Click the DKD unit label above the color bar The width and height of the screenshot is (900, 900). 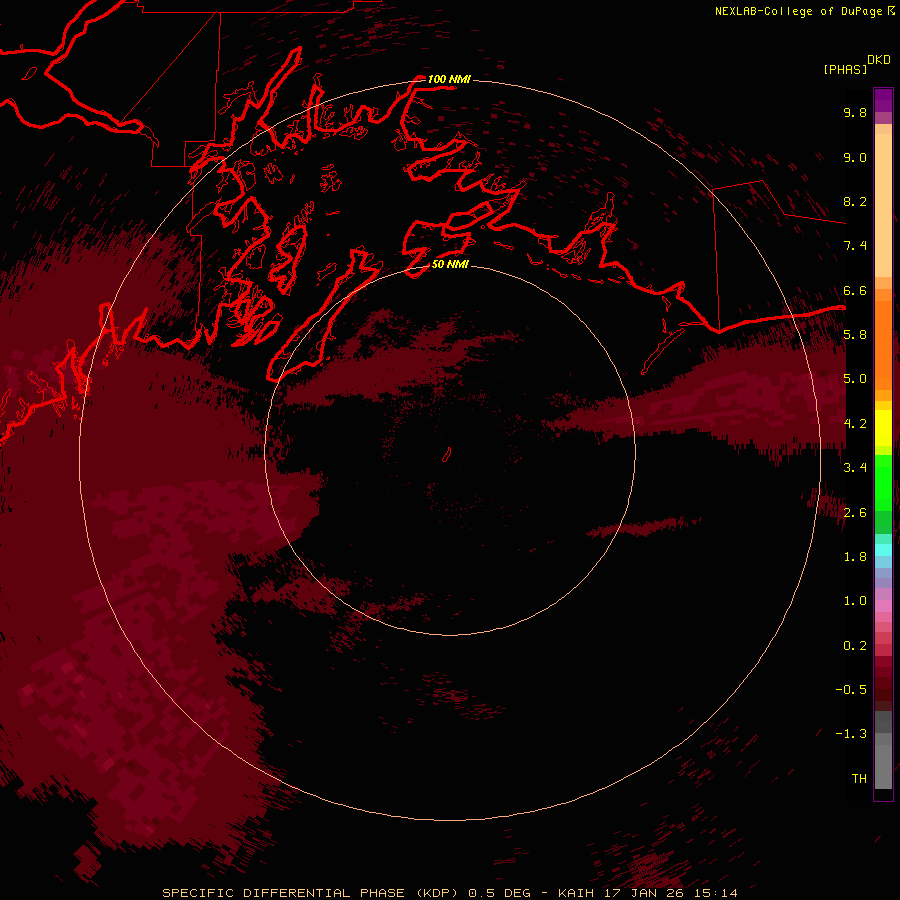click(879, 60)
